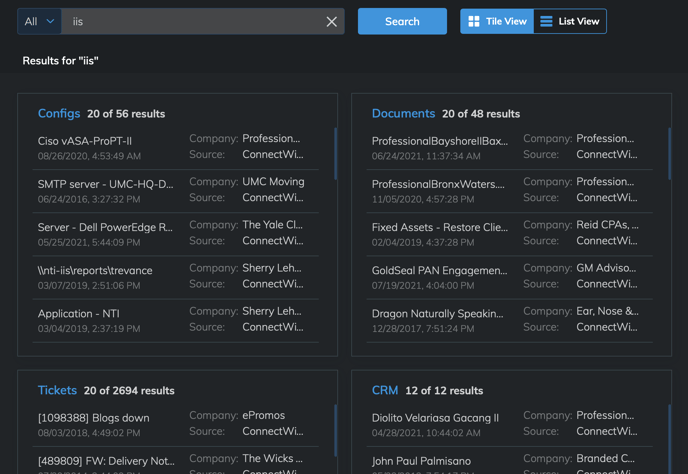Click Branded C... company name
This screenshot has width=688, height=474.
pos(606,458)
